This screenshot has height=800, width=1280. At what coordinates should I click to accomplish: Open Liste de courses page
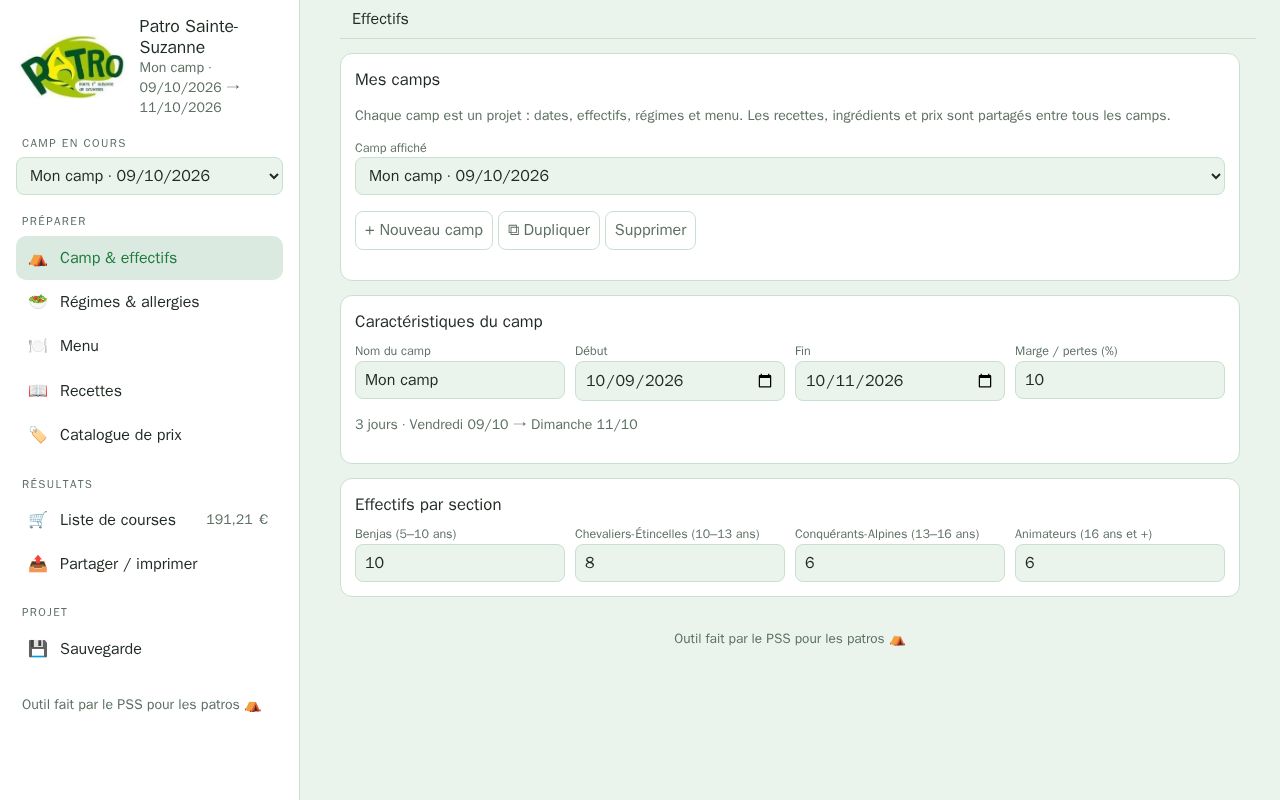(149, 520)
